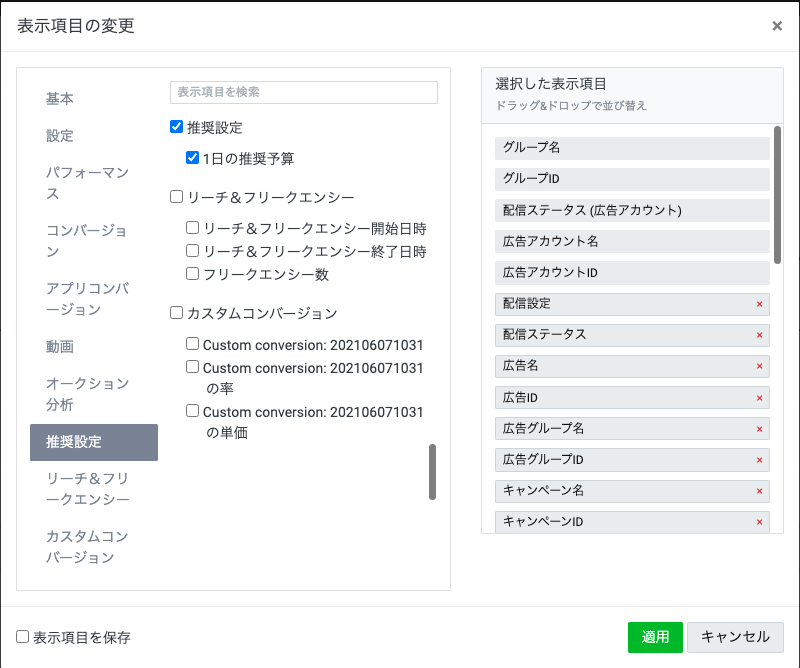
Task: Remove 配信ステータス with its red x
Action: (x=759, y=335)
